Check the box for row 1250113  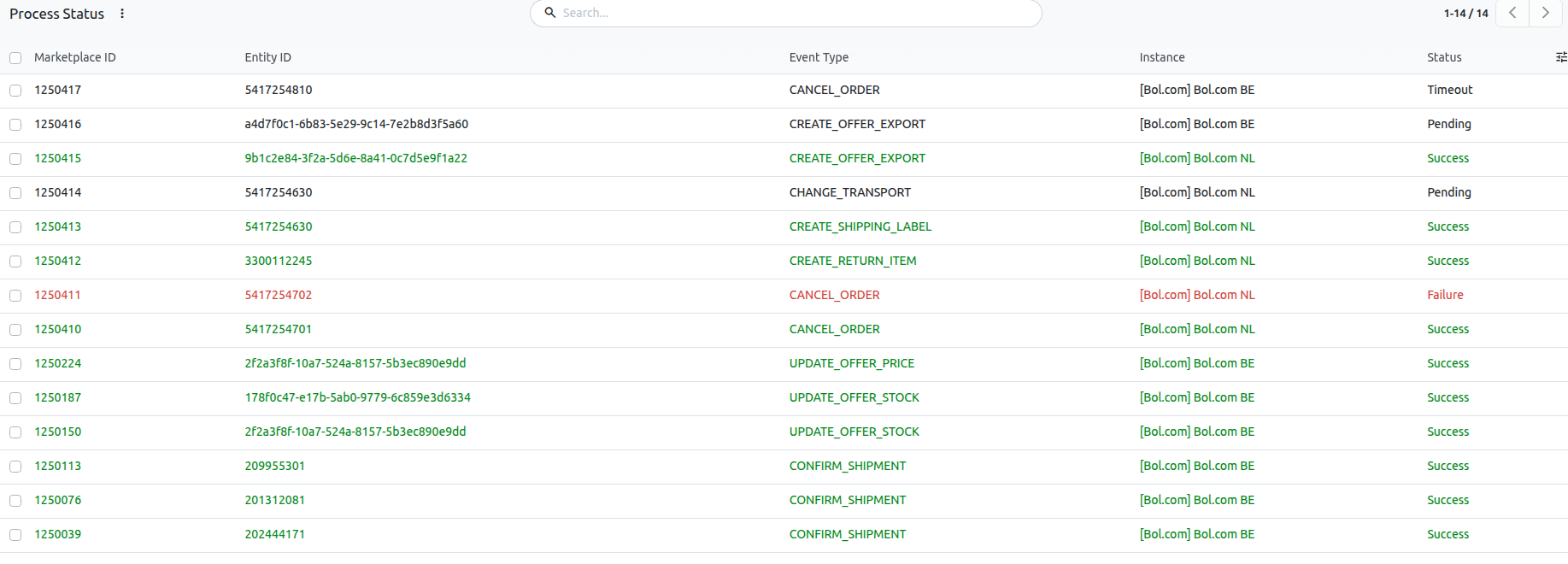coord(15,467)
